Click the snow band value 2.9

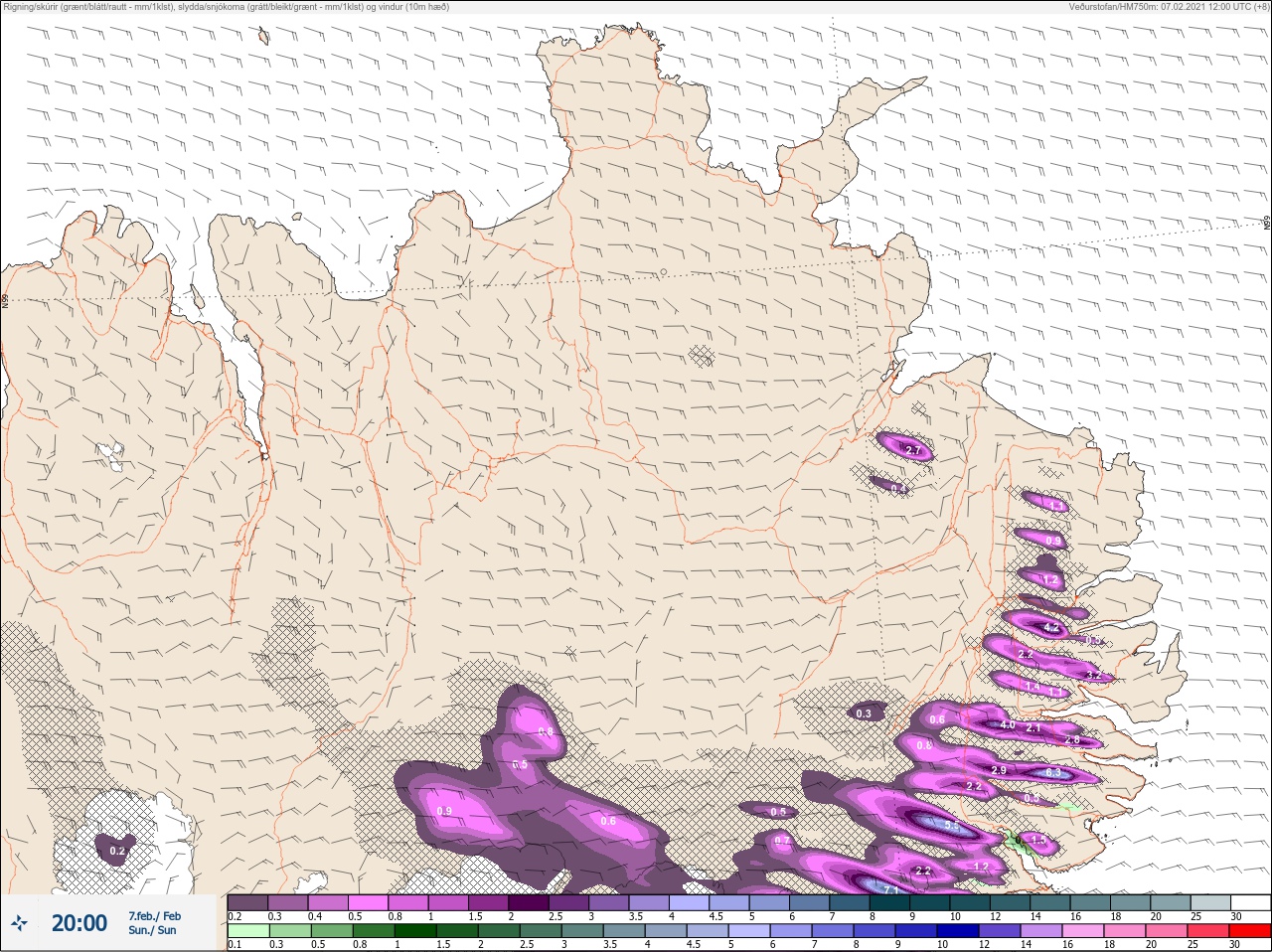click(x=1000, y=770)
